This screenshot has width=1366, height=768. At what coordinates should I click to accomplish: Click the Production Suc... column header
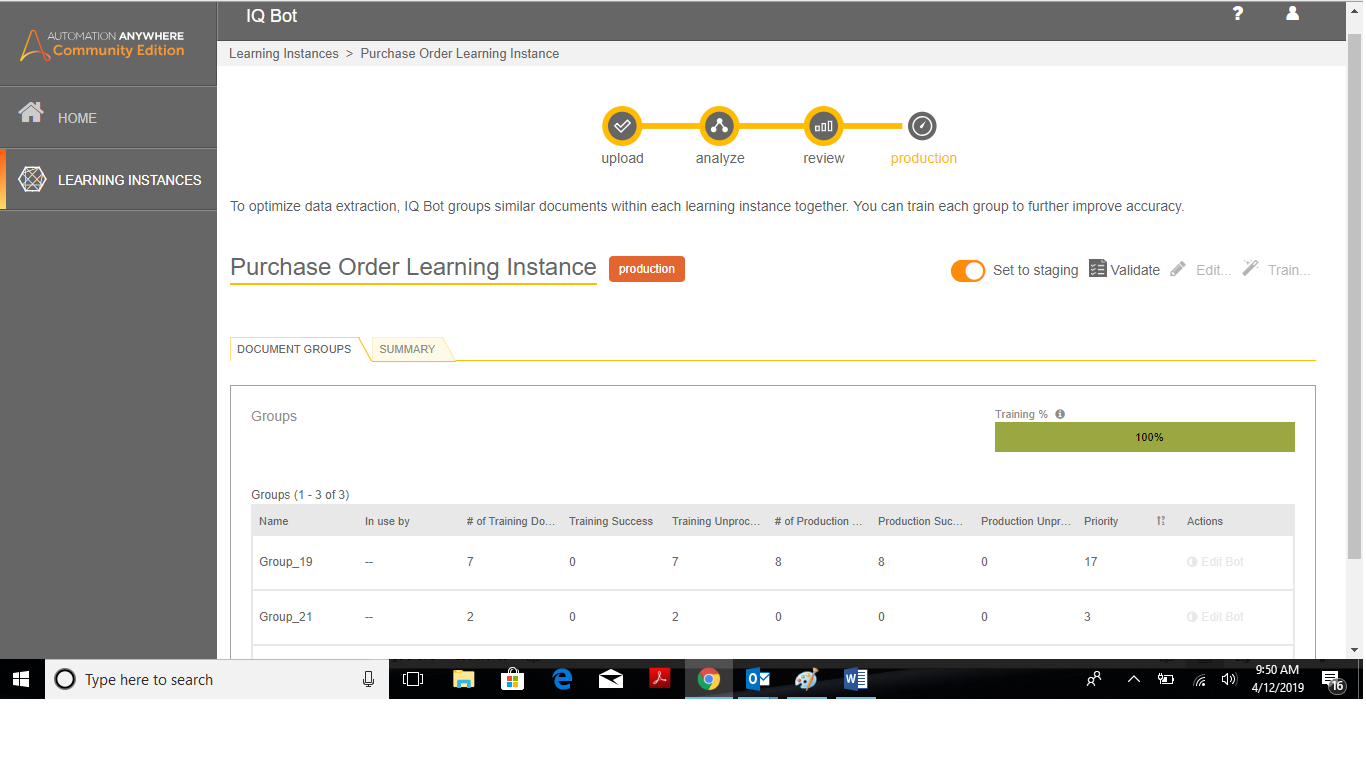click(x=921, y=521)
